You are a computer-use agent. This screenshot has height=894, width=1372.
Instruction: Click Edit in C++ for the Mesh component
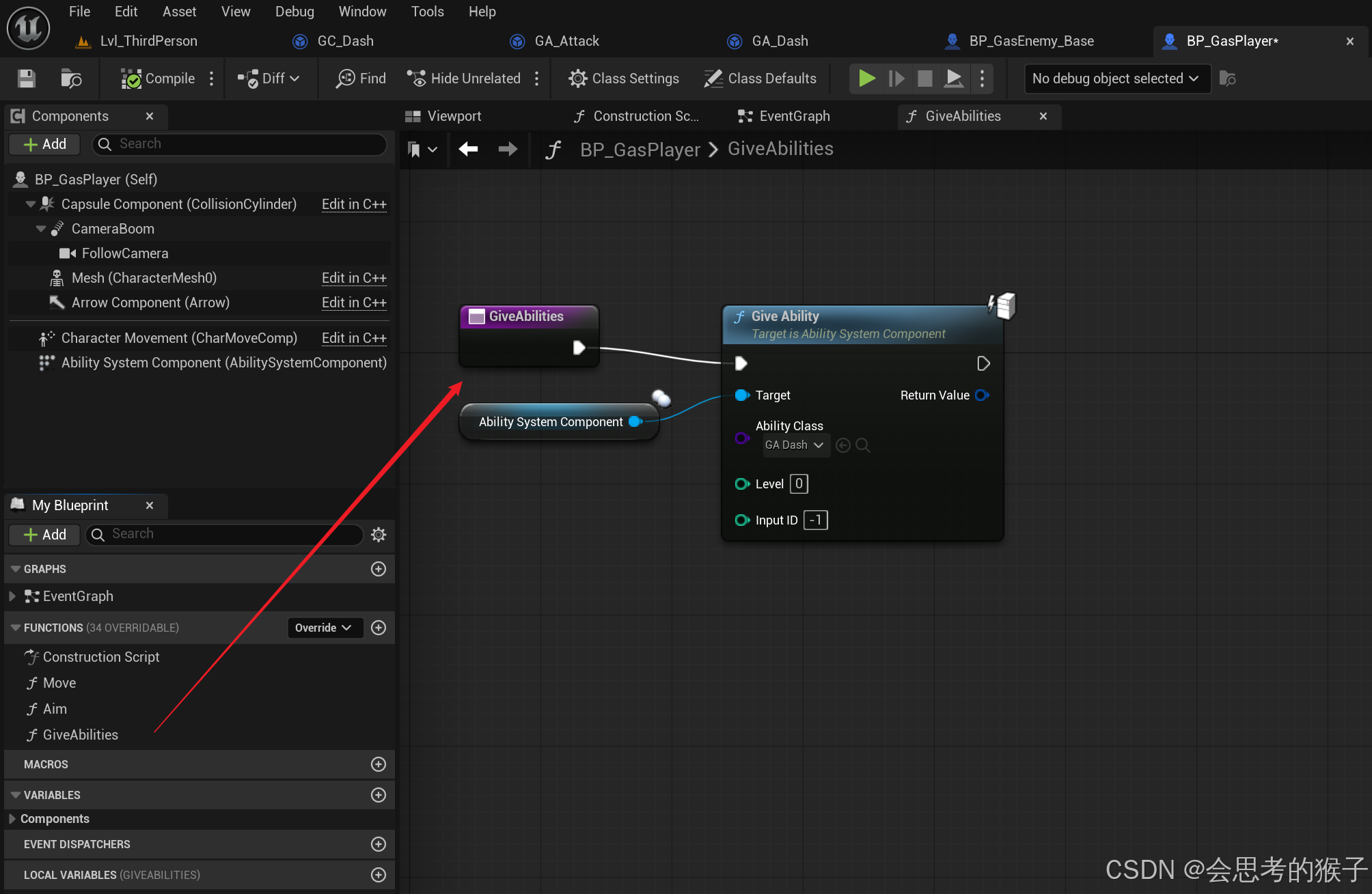(354, 278)
